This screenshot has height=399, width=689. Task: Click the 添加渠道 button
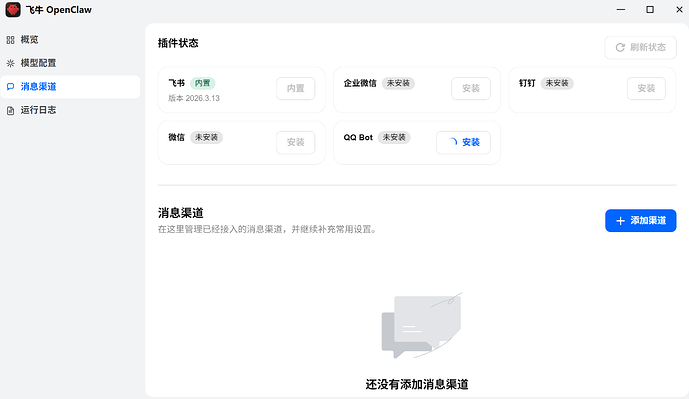640,221
